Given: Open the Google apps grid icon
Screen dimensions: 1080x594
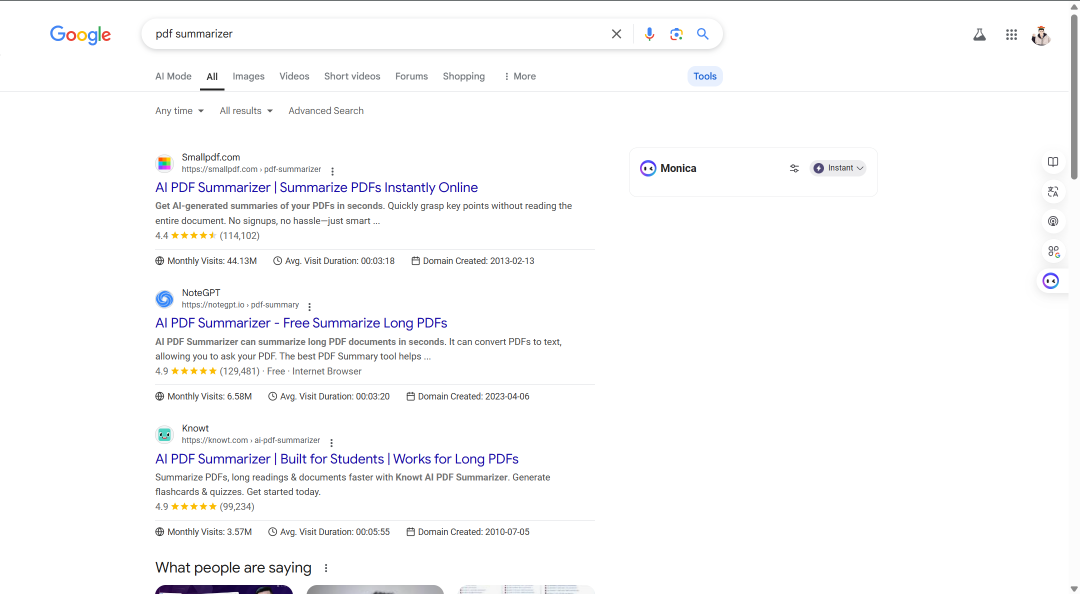Looking at the screenshot, I should [1011, 34].
